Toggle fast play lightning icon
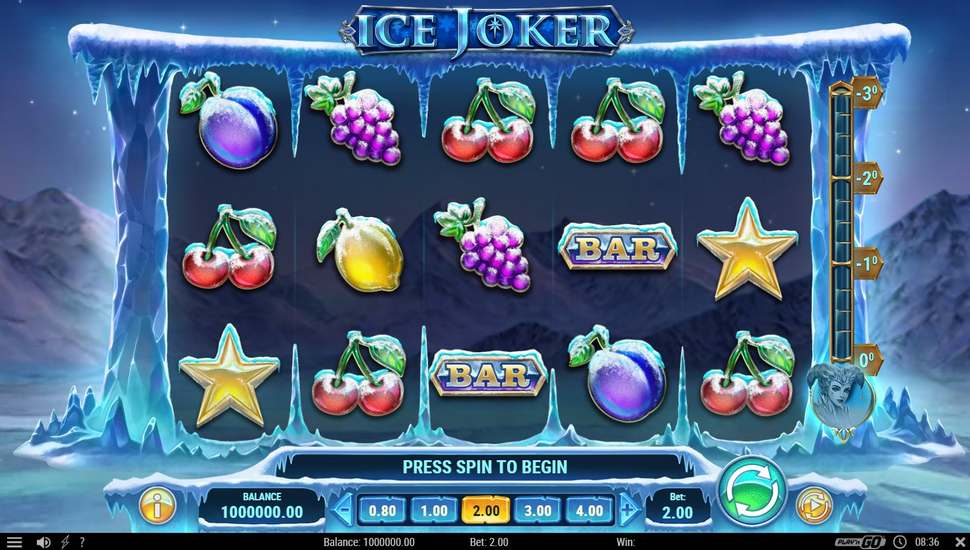The image size is (970, 550). [65, 543]
